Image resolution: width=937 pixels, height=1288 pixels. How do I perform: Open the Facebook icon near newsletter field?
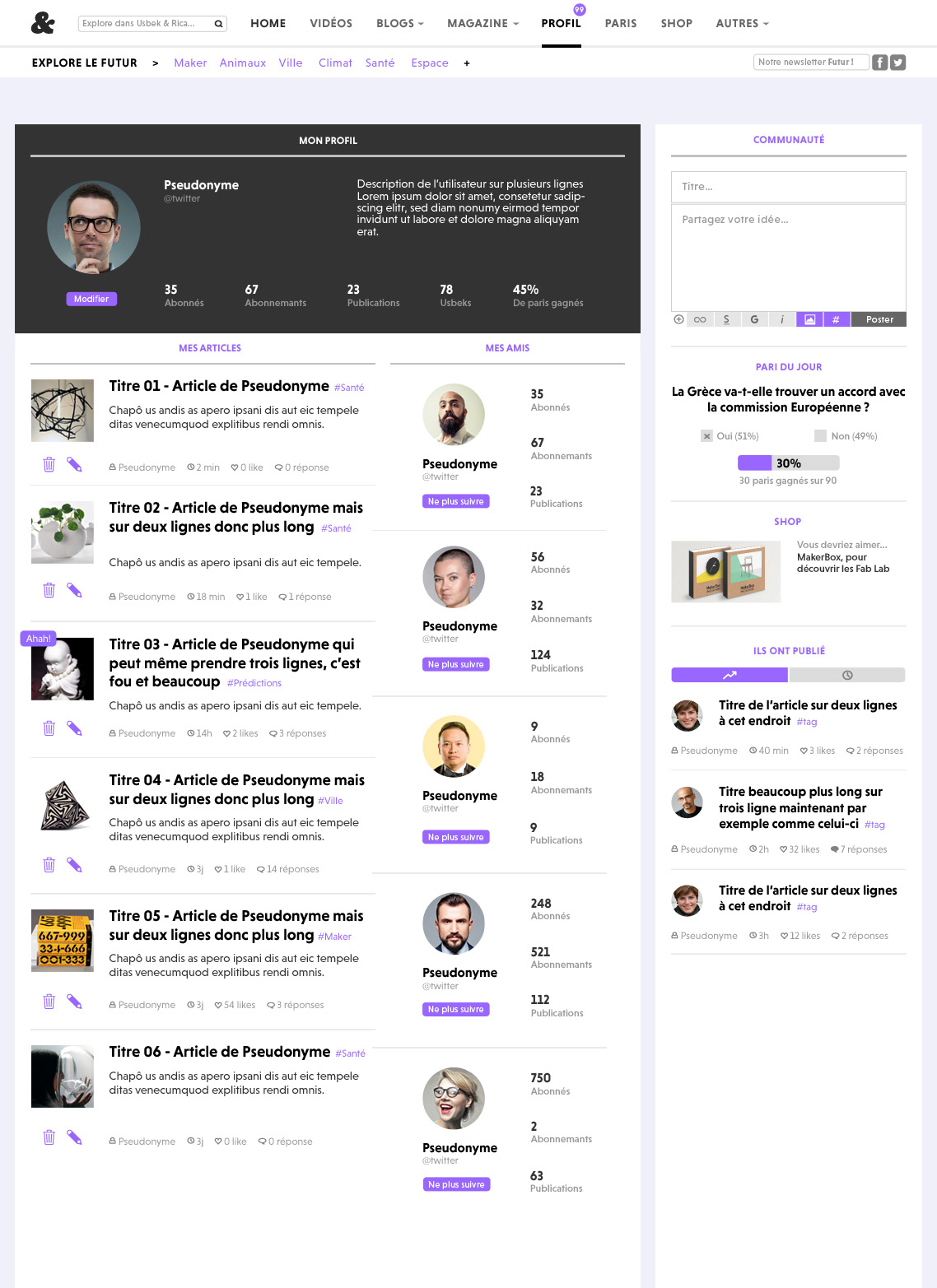tap(880, 63)
